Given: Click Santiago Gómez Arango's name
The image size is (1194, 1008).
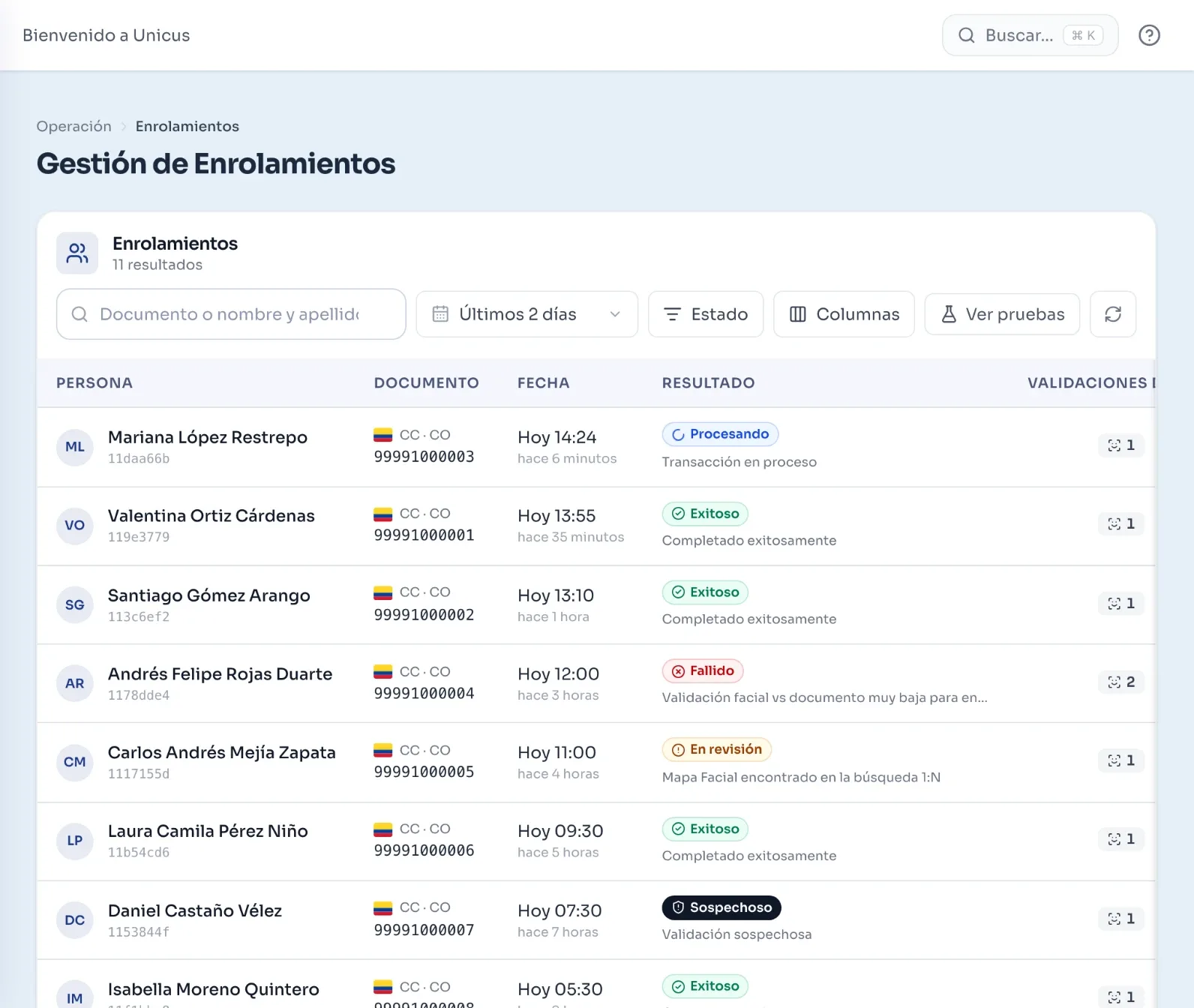Looking at the screenshot, I should pos(209,596).
